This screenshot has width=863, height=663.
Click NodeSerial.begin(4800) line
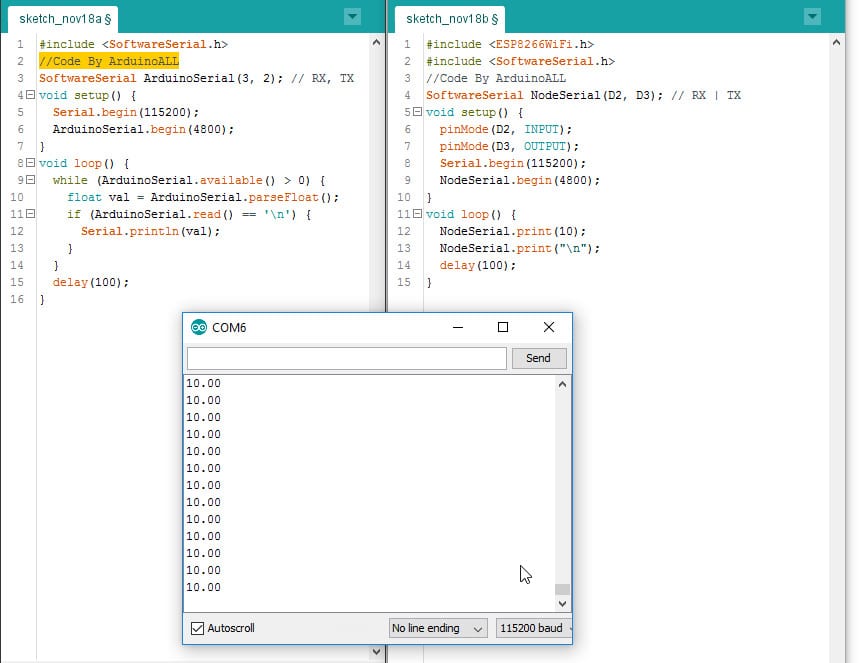click(x=520, y=180)
